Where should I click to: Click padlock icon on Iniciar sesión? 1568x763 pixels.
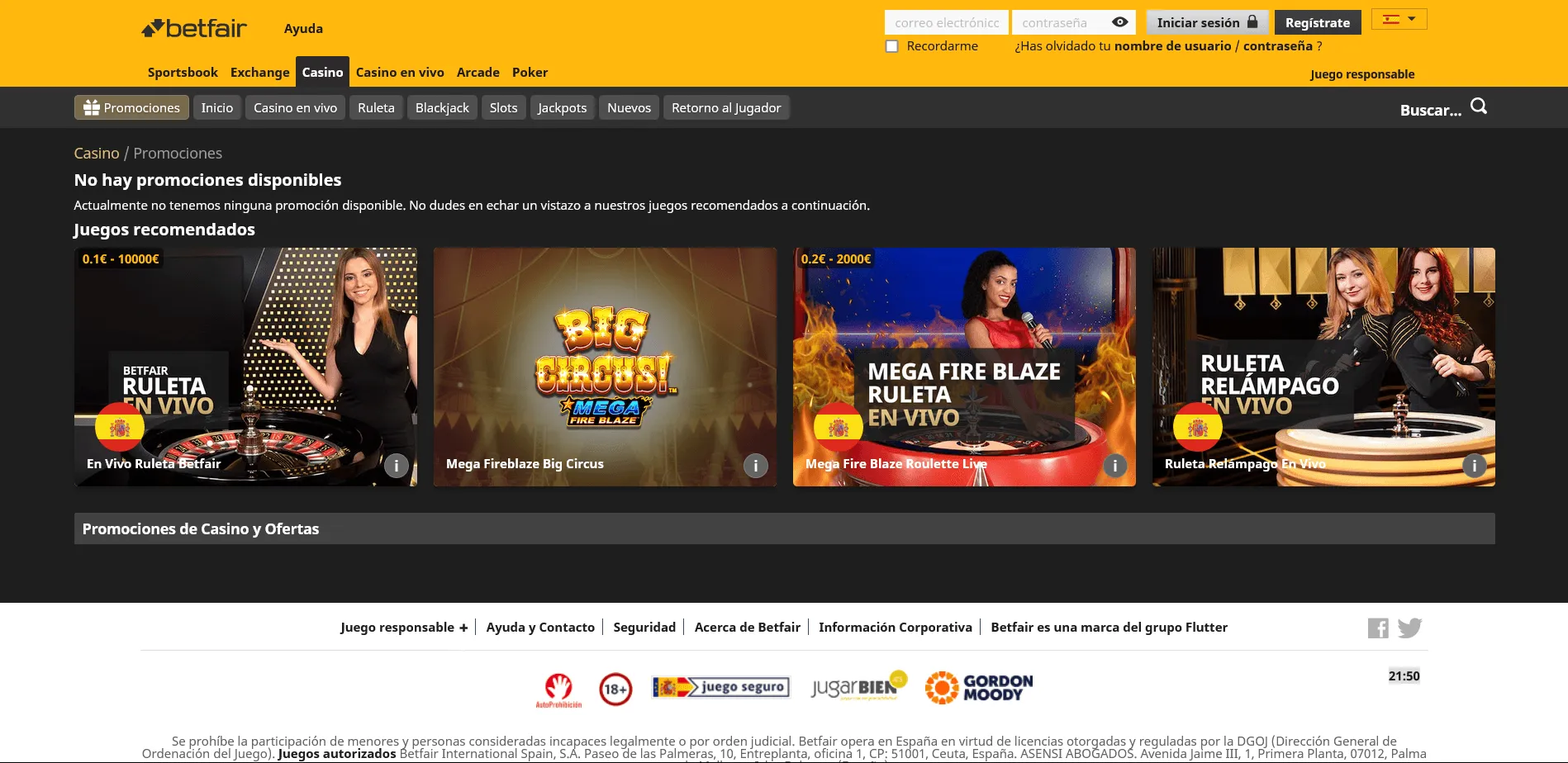coord(1252,22)
